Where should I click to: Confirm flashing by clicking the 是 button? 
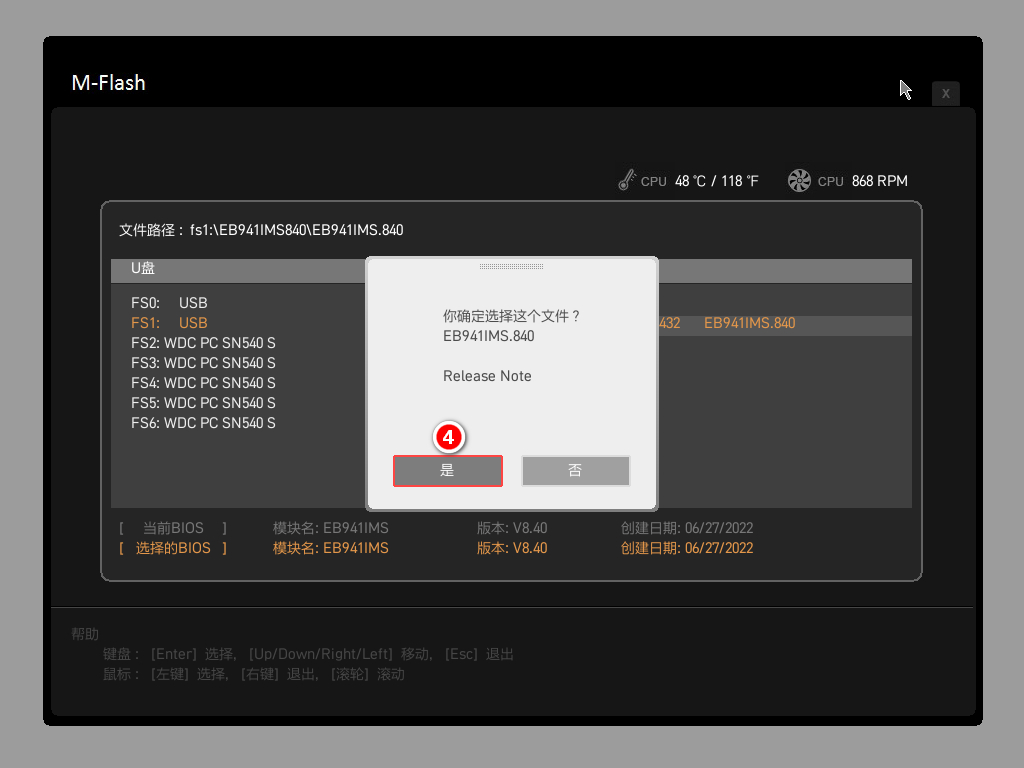[x=448, y=470]
